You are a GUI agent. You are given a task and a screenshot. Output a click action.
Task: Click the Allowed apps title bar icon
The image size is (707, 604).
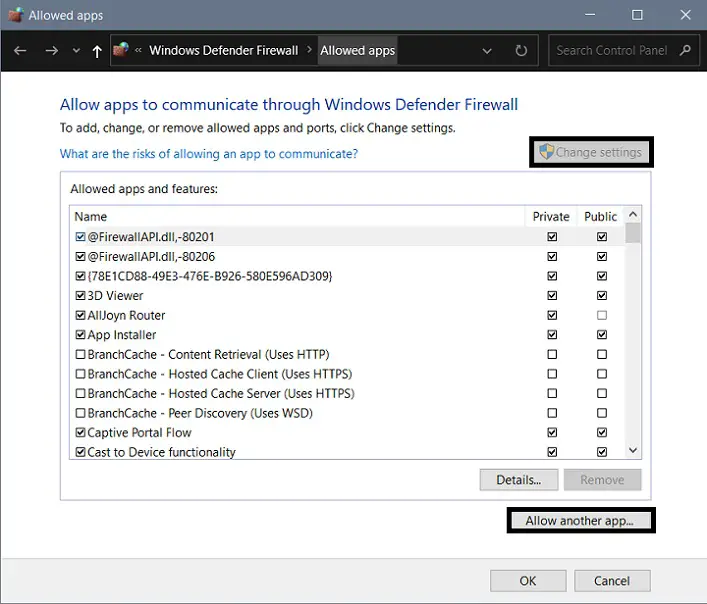16,15
